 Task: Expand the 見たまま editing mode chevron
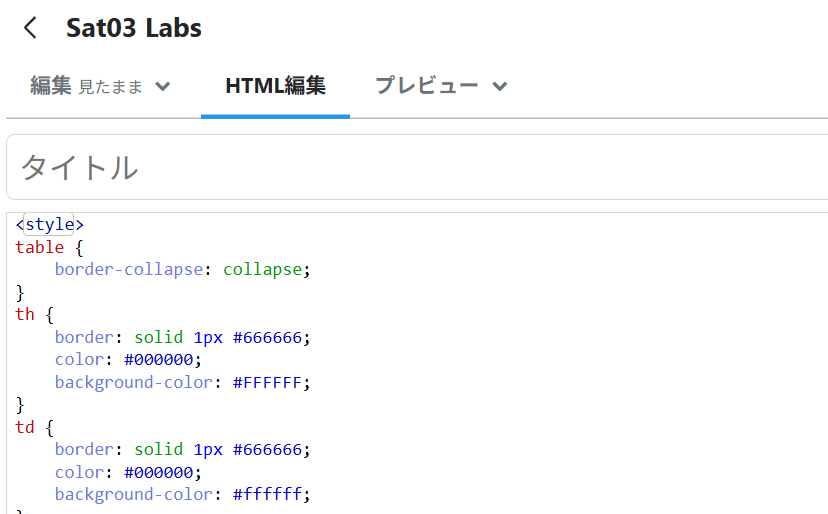163,87
